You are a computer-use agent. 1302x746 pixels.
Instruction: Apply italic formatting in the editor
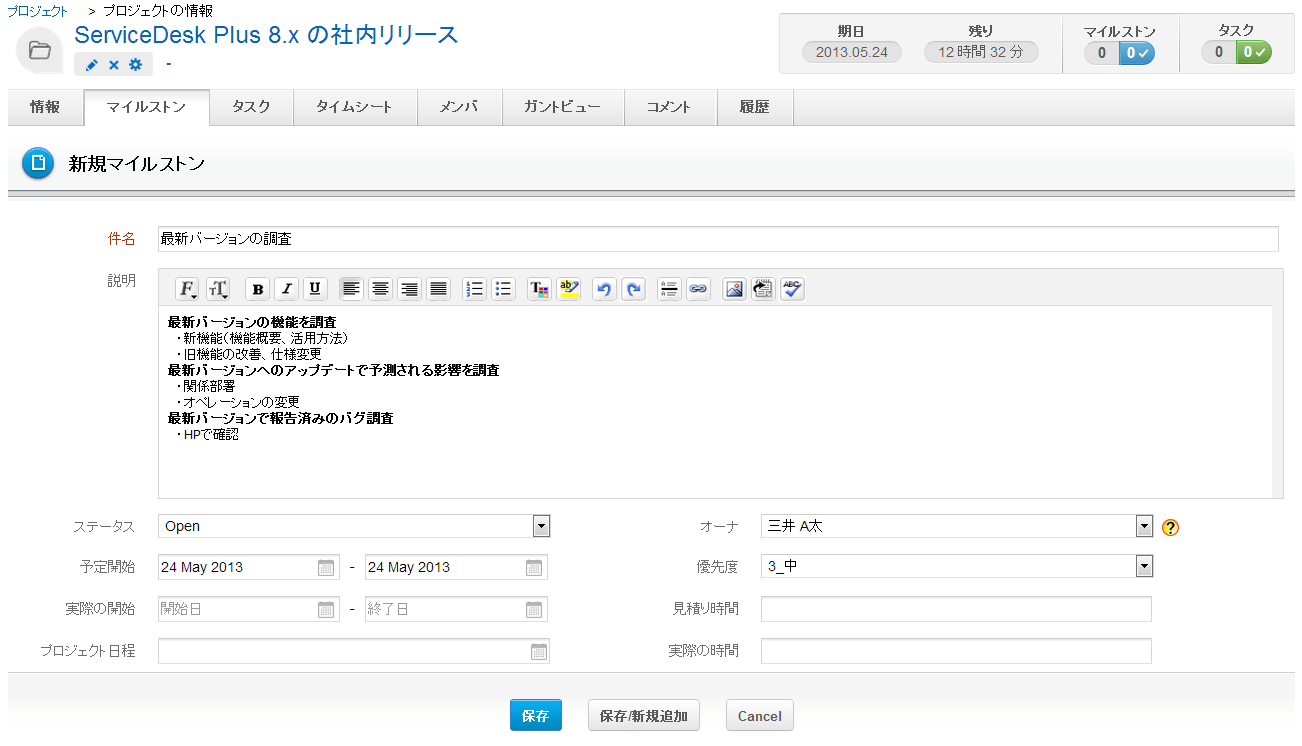[287, 289]
